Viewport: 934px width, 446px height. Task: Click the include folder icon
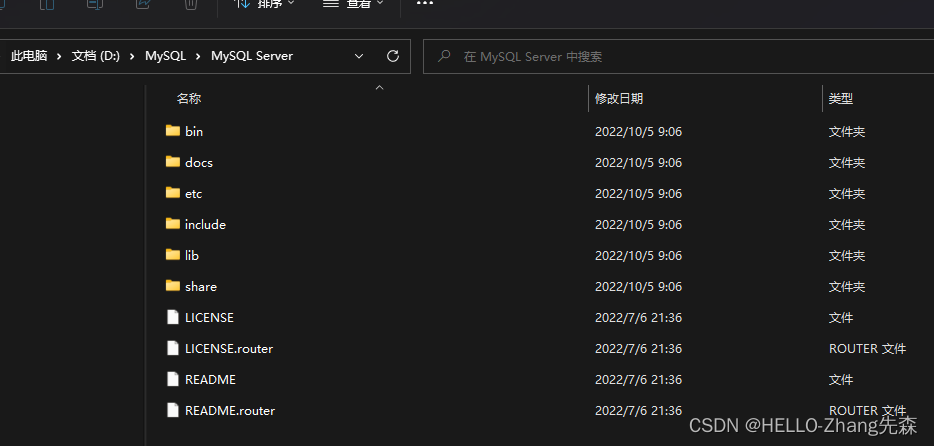173,223
